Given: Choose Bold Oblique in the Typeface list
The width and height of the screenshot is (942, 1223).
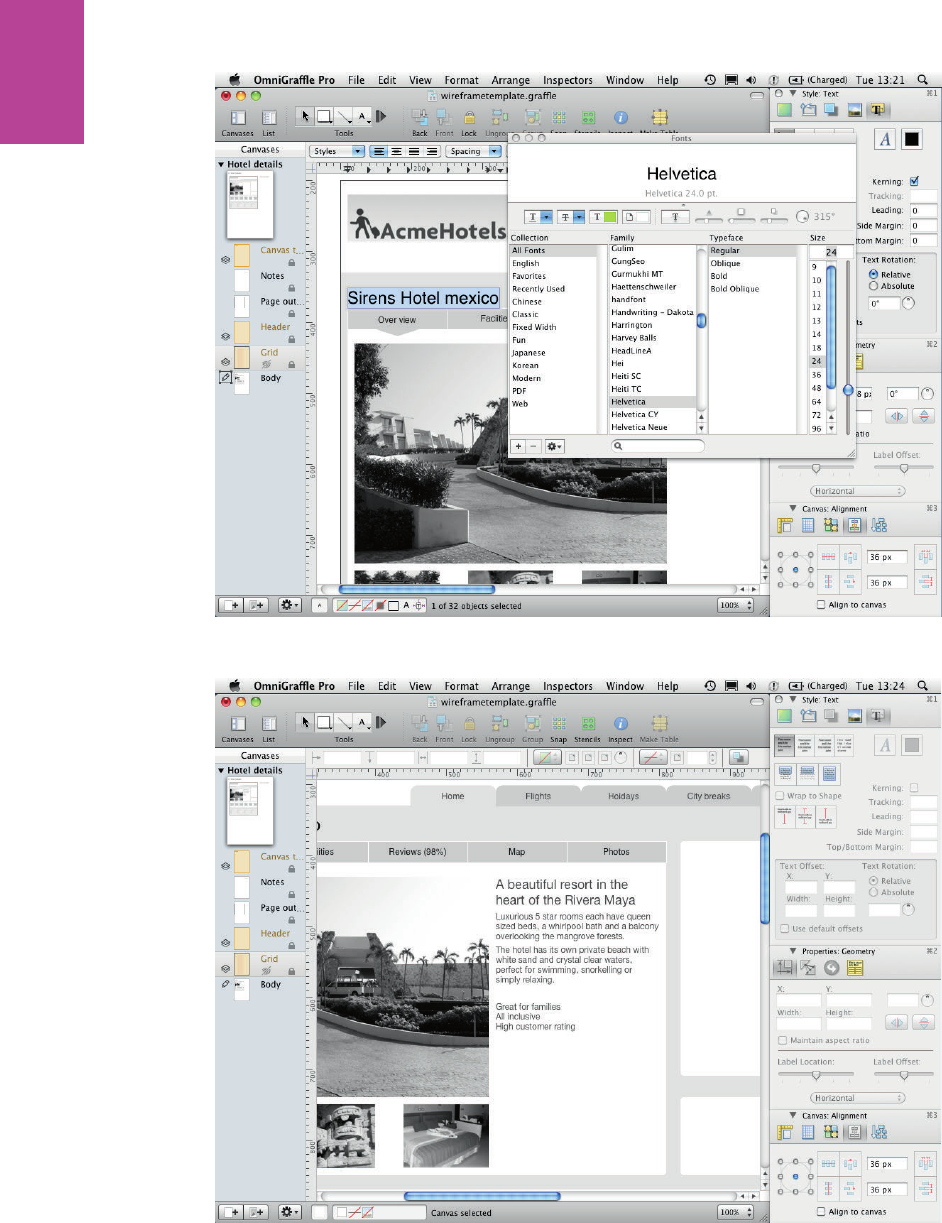Looking at the screenshot, I should pos(734,289).
